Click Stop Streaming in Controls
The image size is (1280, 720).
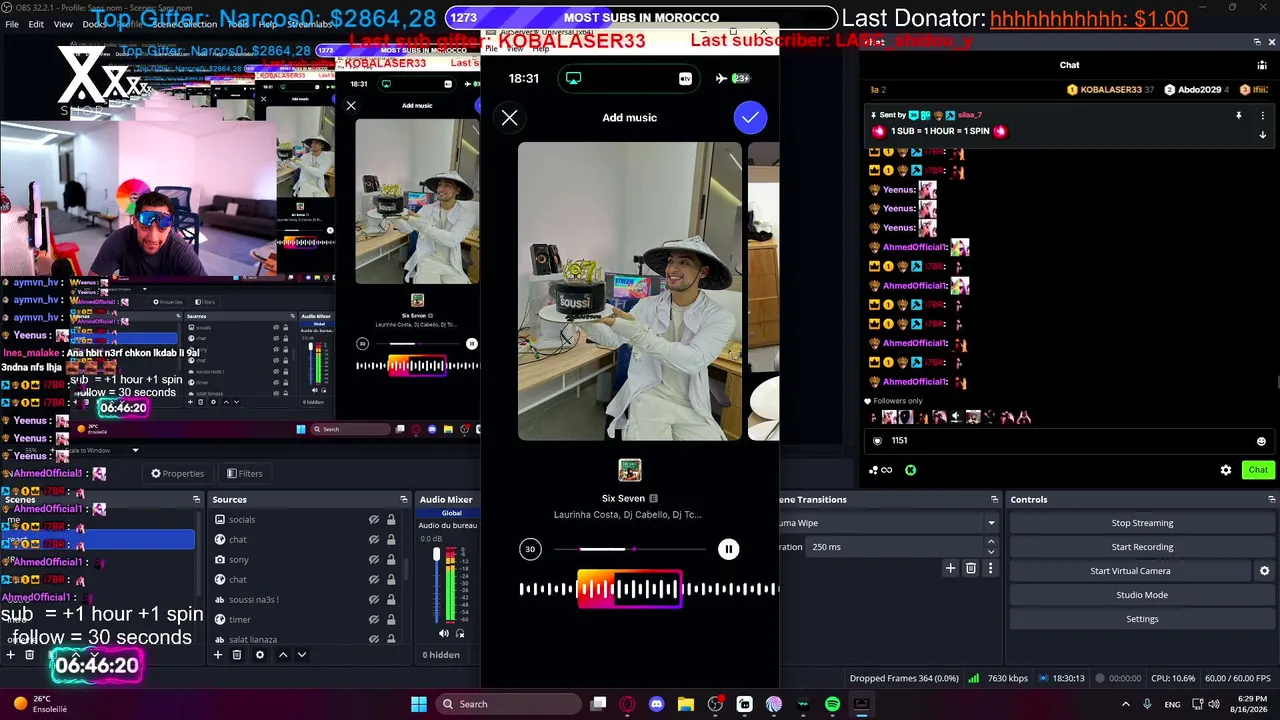[1142, 523]
